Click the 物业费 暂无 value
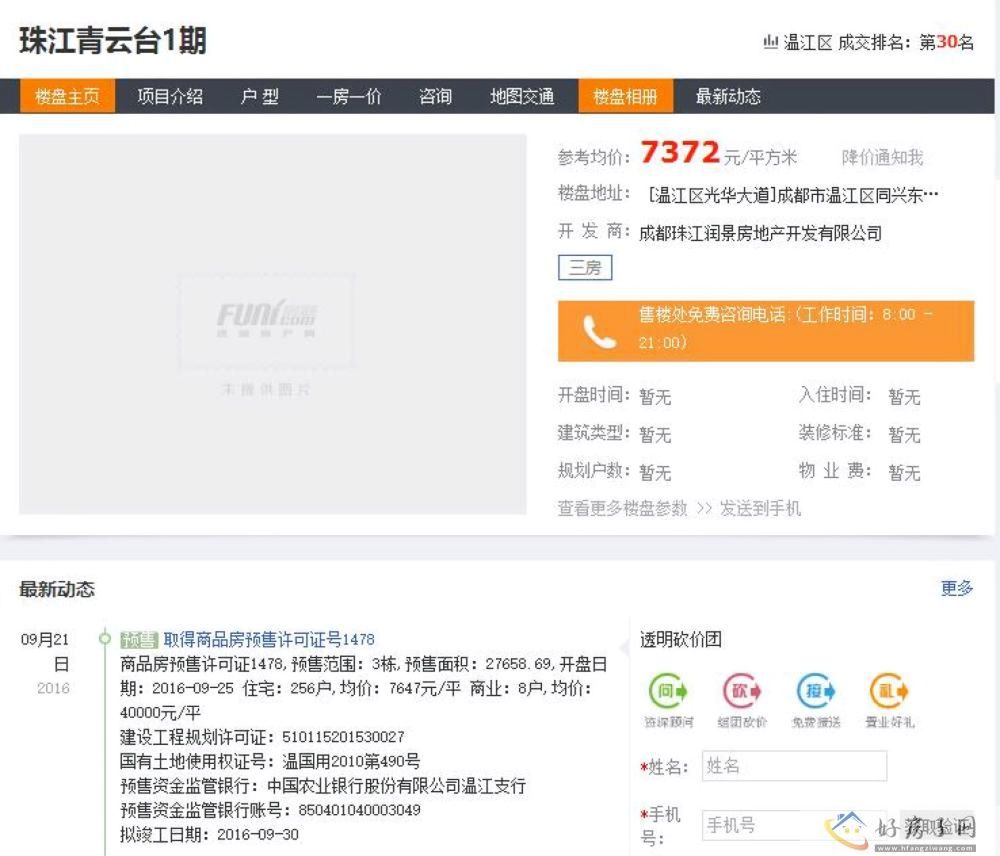The height and width of the screenshot is (856, 1000). tap(904, 473)
